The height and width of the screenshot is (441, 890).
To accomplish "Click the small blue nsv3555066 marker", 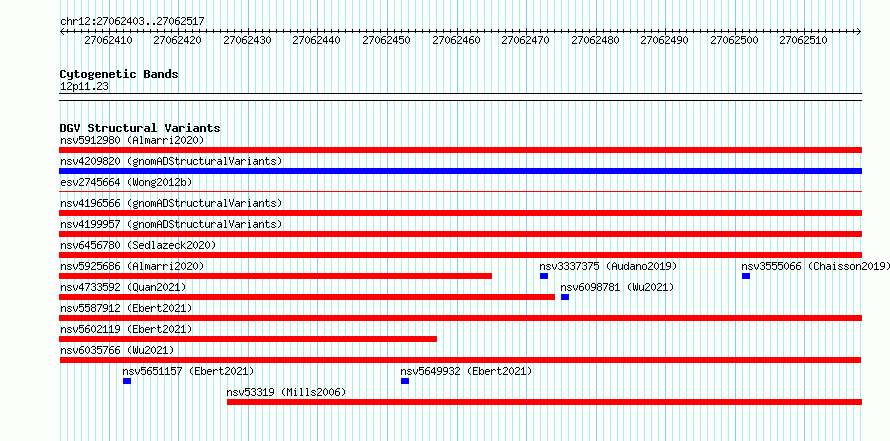I will tap(746, 276).
